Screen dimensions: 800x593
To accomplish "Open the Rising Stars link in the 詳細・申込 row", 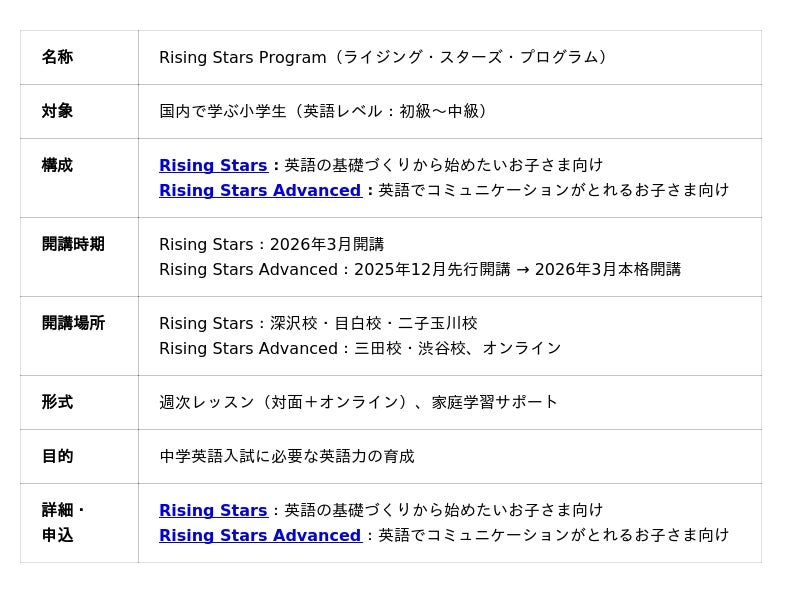I will coord(213,510).
